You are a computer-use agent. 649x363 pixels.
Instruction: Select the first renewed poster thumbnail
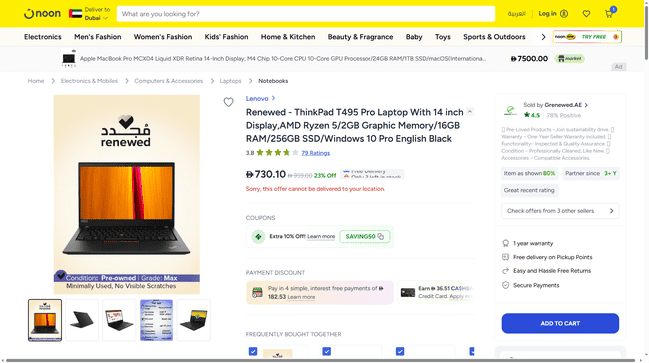click(x=45, y=320)
